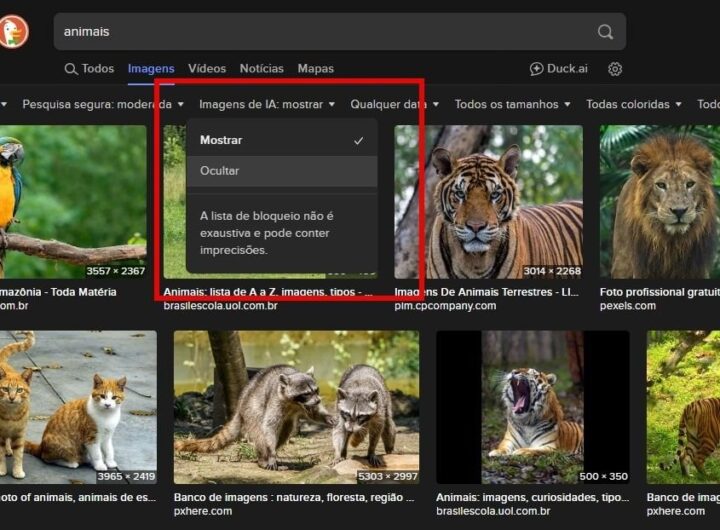Open the roaring tiger image thumbnail

pos(532,407)
